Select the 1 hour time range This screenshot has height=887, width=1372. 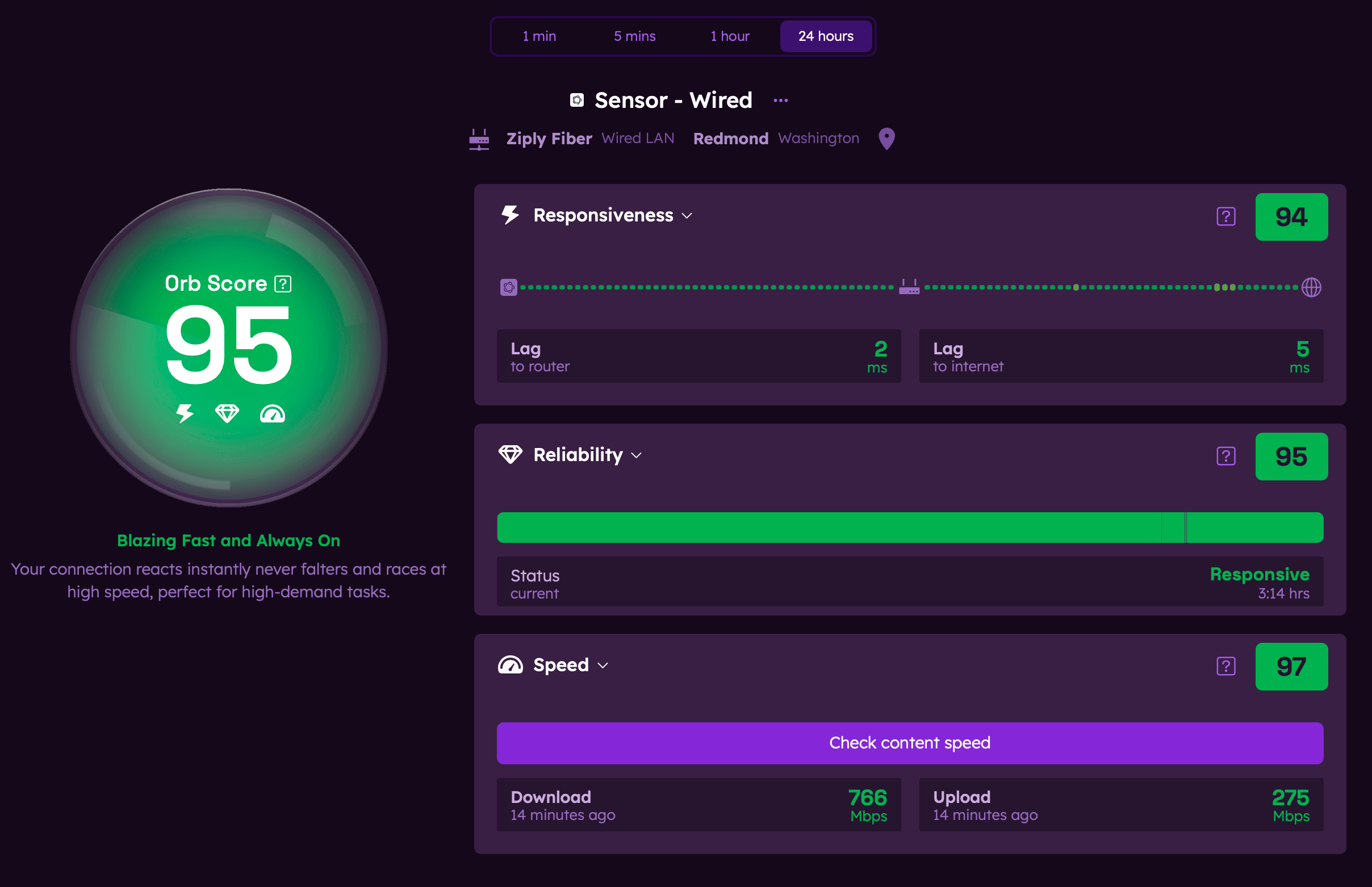[729, 36]
